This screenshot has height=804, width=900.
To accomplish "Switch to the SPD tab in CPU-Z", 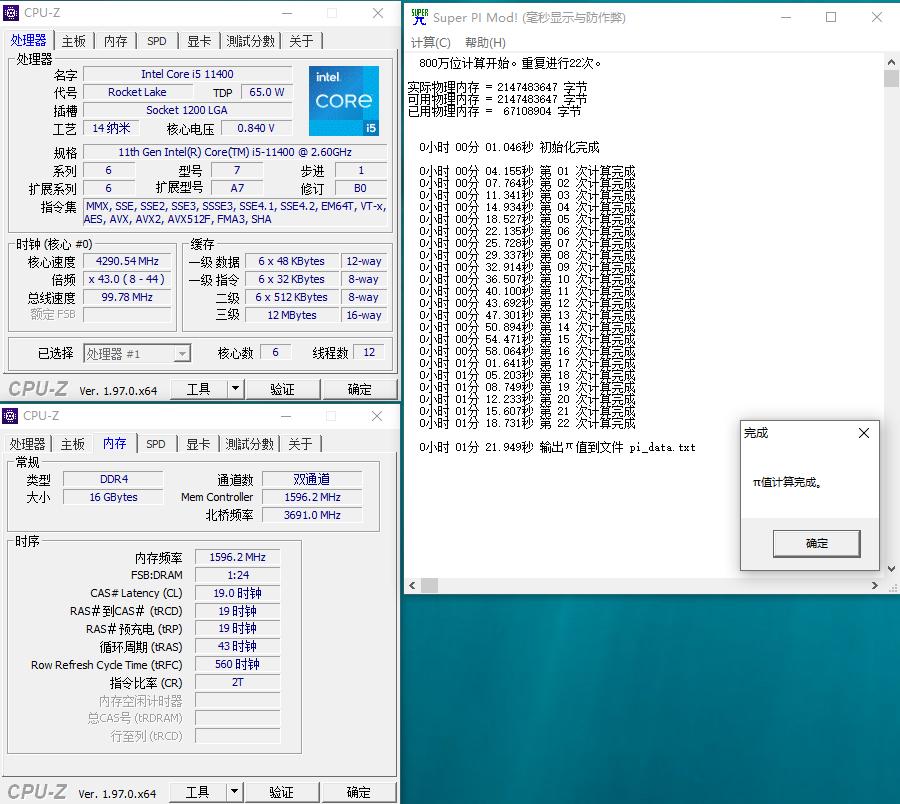I will click(x=156, y=41).
